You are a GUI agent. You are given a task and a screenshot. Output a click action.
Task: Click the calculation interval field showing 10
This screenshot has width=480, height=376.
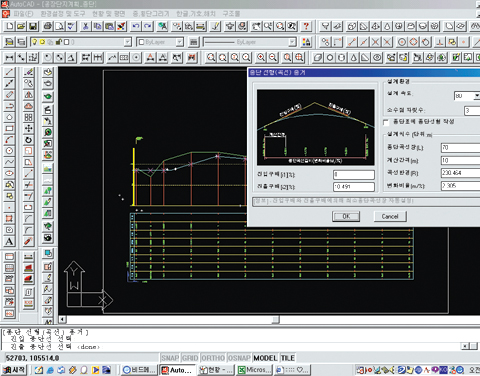coord(461,160)
